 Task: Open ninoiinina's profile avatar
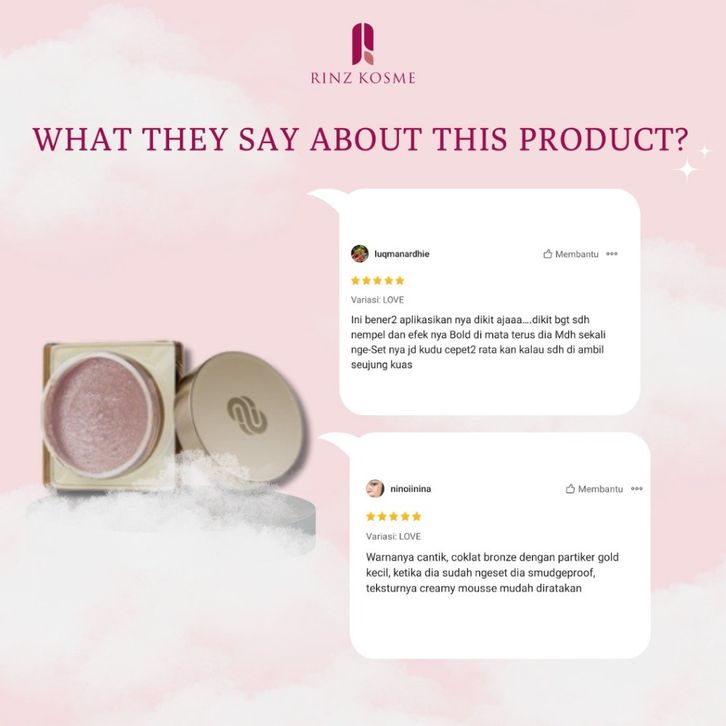coord(375,488)
